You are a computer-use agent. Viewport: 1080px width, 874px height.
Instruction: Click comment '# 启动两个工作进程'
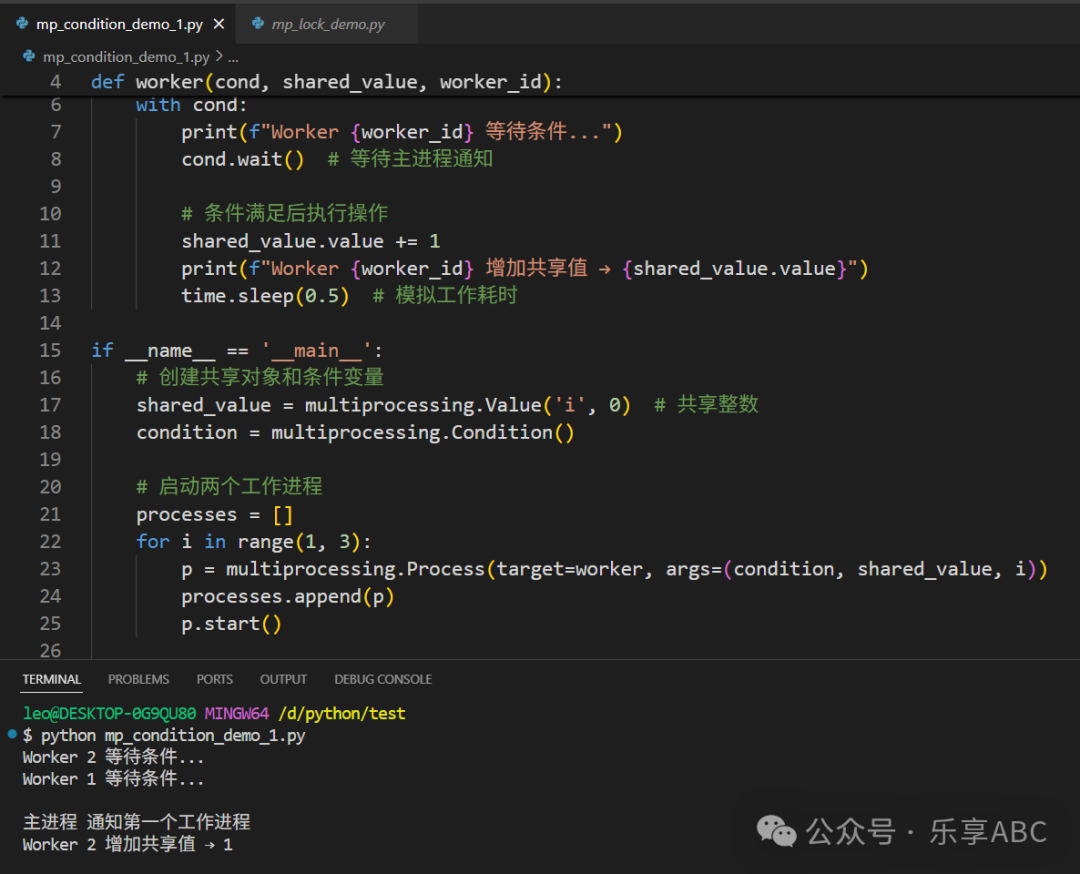pos(229,487)
